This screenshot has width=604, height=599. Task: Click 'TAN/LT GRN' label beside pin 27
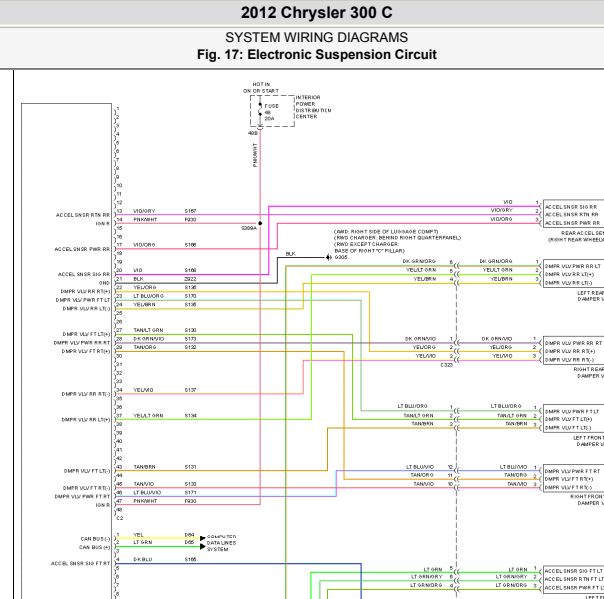(148, 330)
